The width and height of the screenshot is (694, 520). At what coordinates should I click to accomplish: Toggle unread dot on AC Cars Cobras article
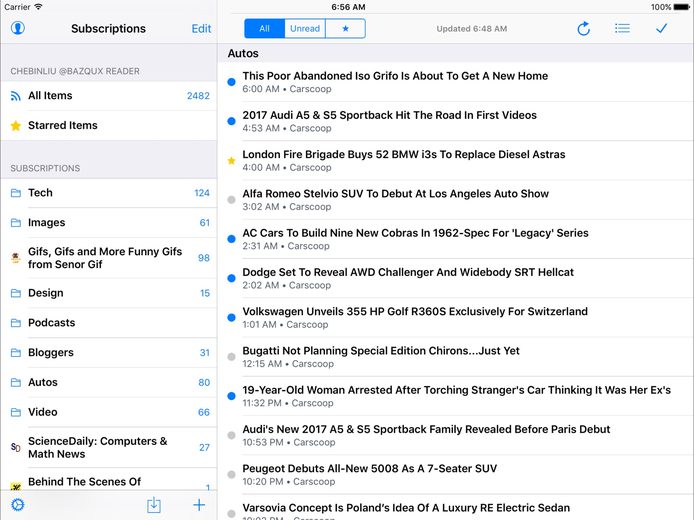coord(231,239)
